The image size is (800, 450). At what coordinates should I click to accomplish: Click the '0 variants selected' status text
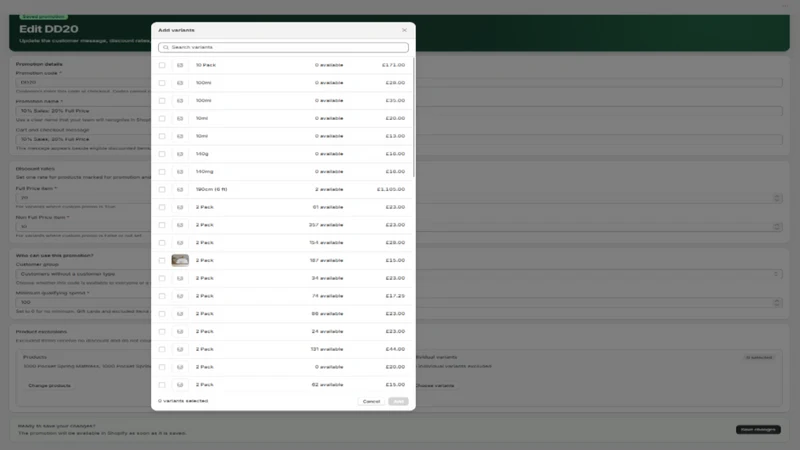(x=183, y=401)
